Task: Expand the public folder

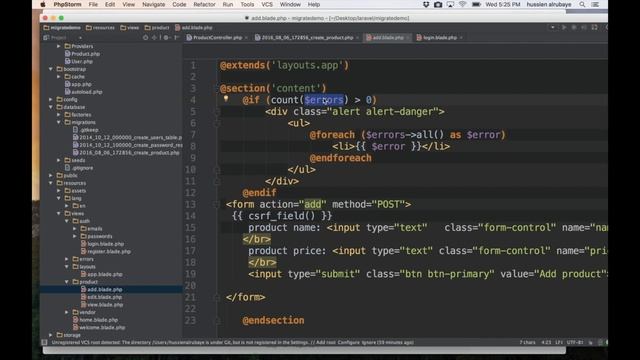Action: (51, 175)
